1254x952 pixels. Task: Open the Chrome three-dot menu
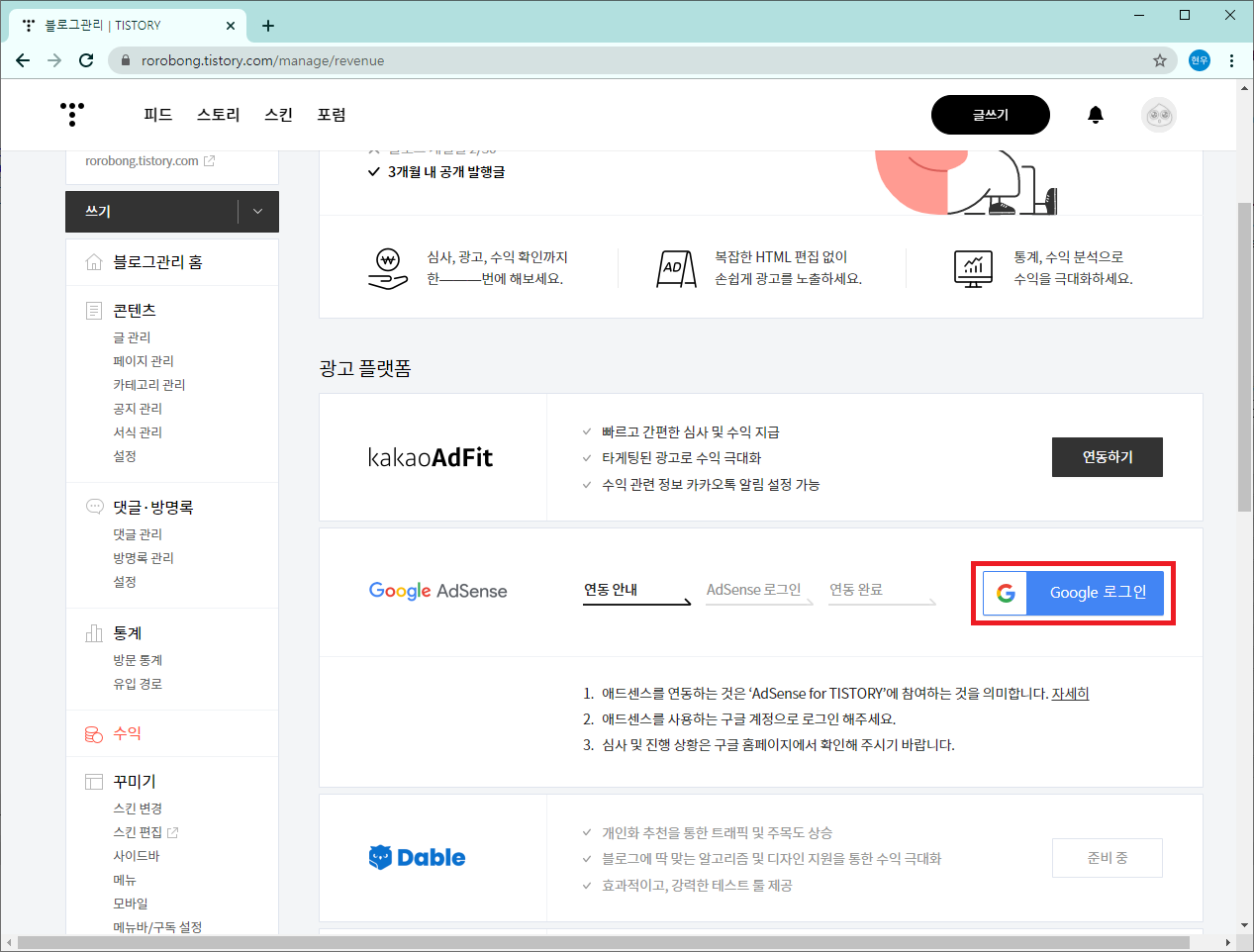coord(1231,60)
